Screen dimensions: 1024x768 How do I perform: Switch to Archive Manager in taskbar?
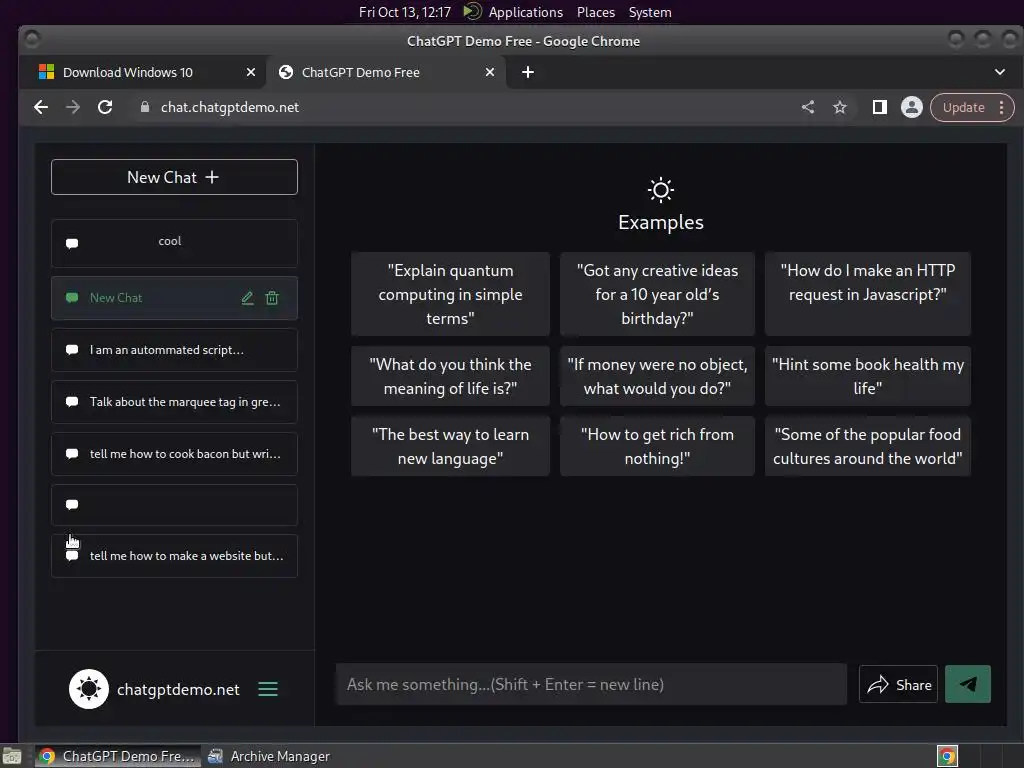pos(269,756)
